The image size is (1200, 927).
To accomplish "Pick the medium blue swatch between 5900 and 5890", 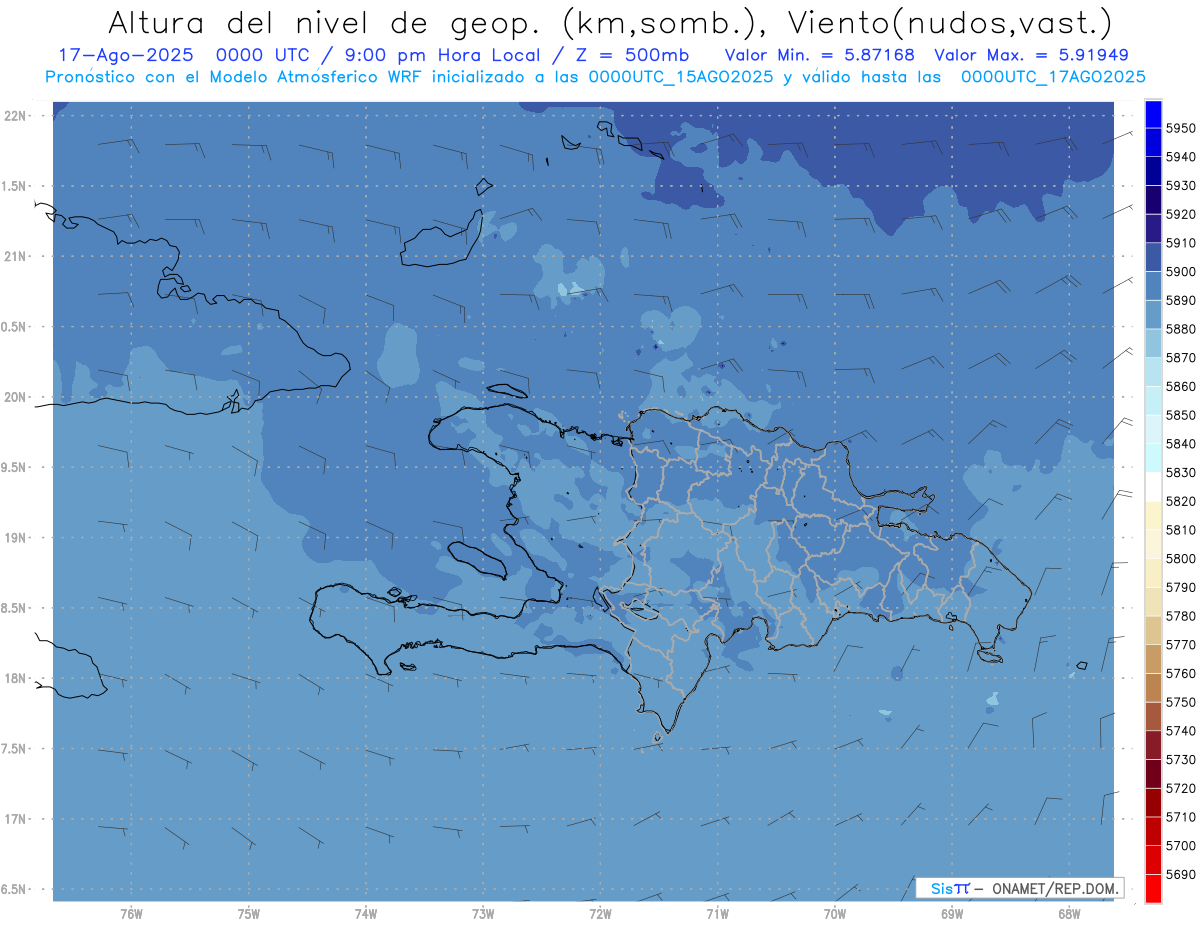I will click(x=1153, y=286).
